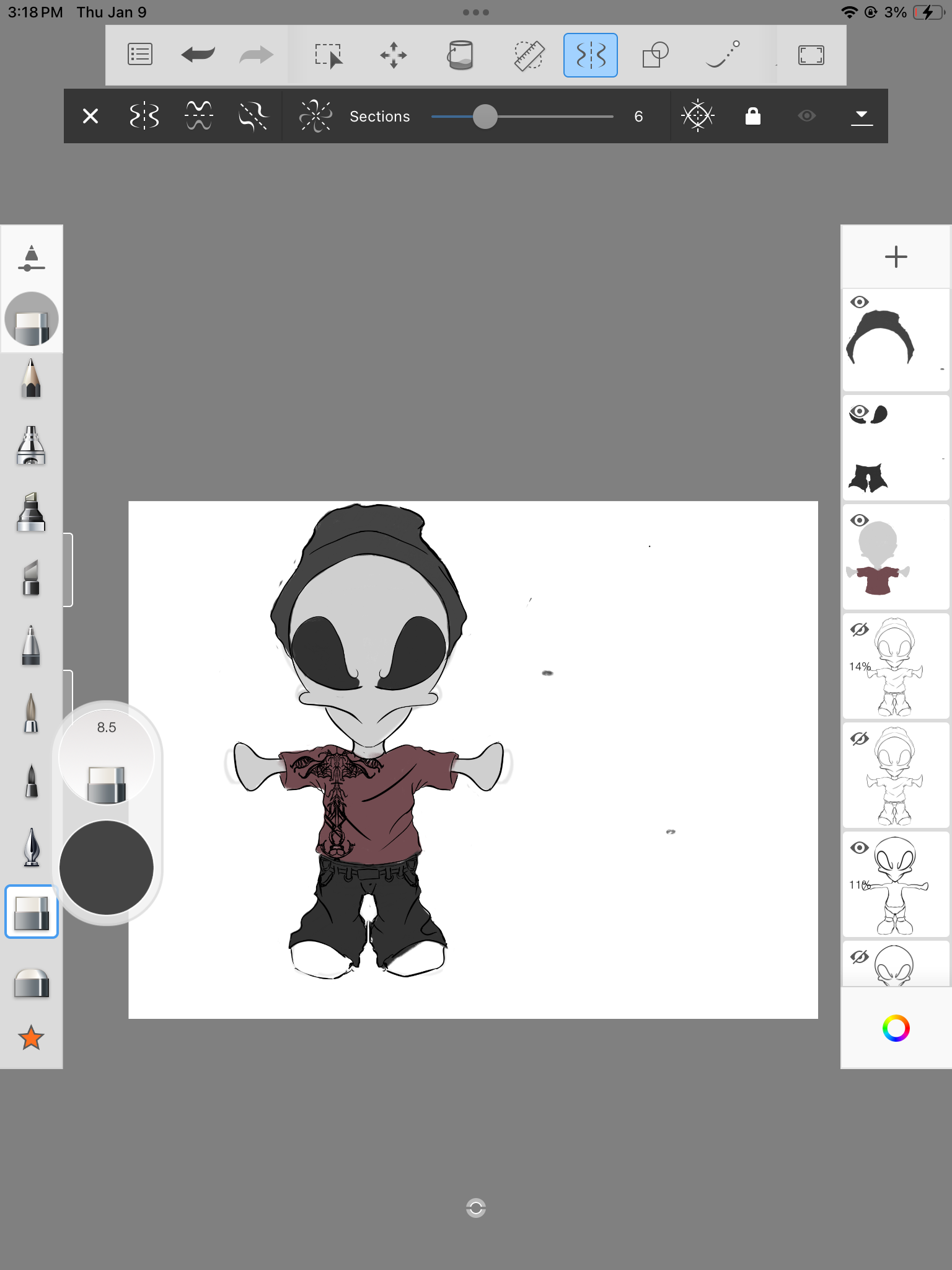Select current eraser brush circle
952x1270 pixels.
click(32, 319)
